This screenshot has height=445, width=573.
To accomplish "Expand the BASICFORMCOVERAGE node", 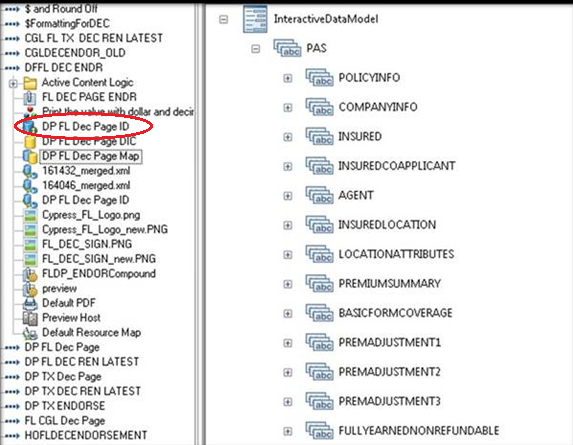I will 288,313.
